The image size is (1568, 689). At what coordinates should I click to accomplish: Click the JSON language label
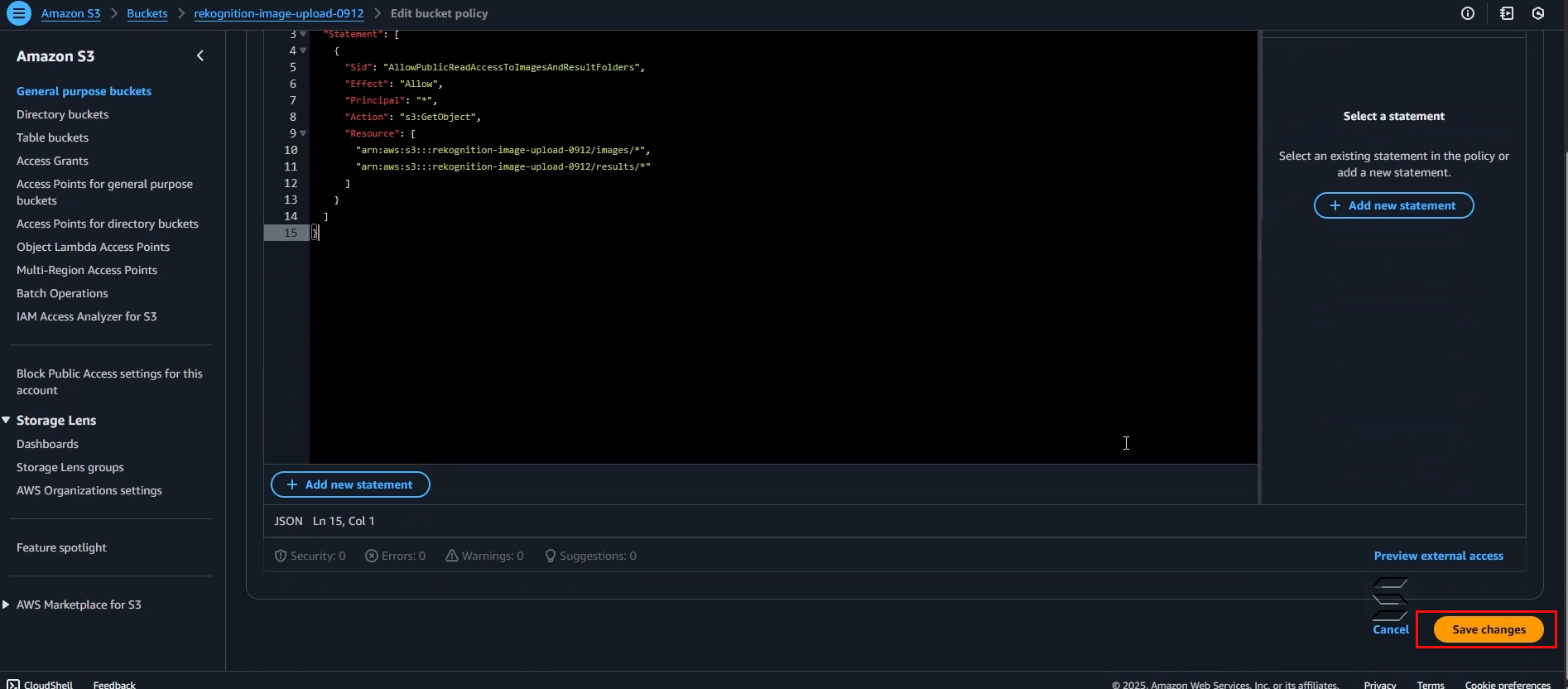point(288,521)
